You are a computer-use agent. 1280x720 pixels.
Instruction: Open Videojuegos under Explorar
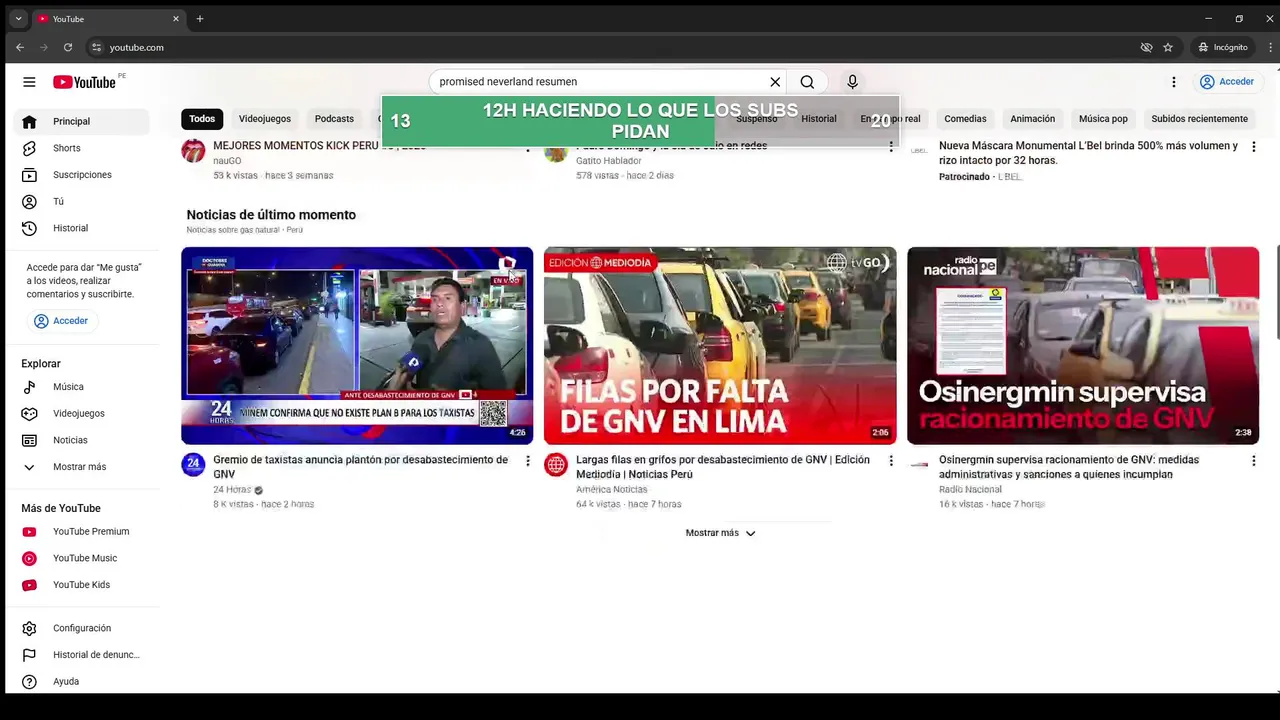coord(82,413)
